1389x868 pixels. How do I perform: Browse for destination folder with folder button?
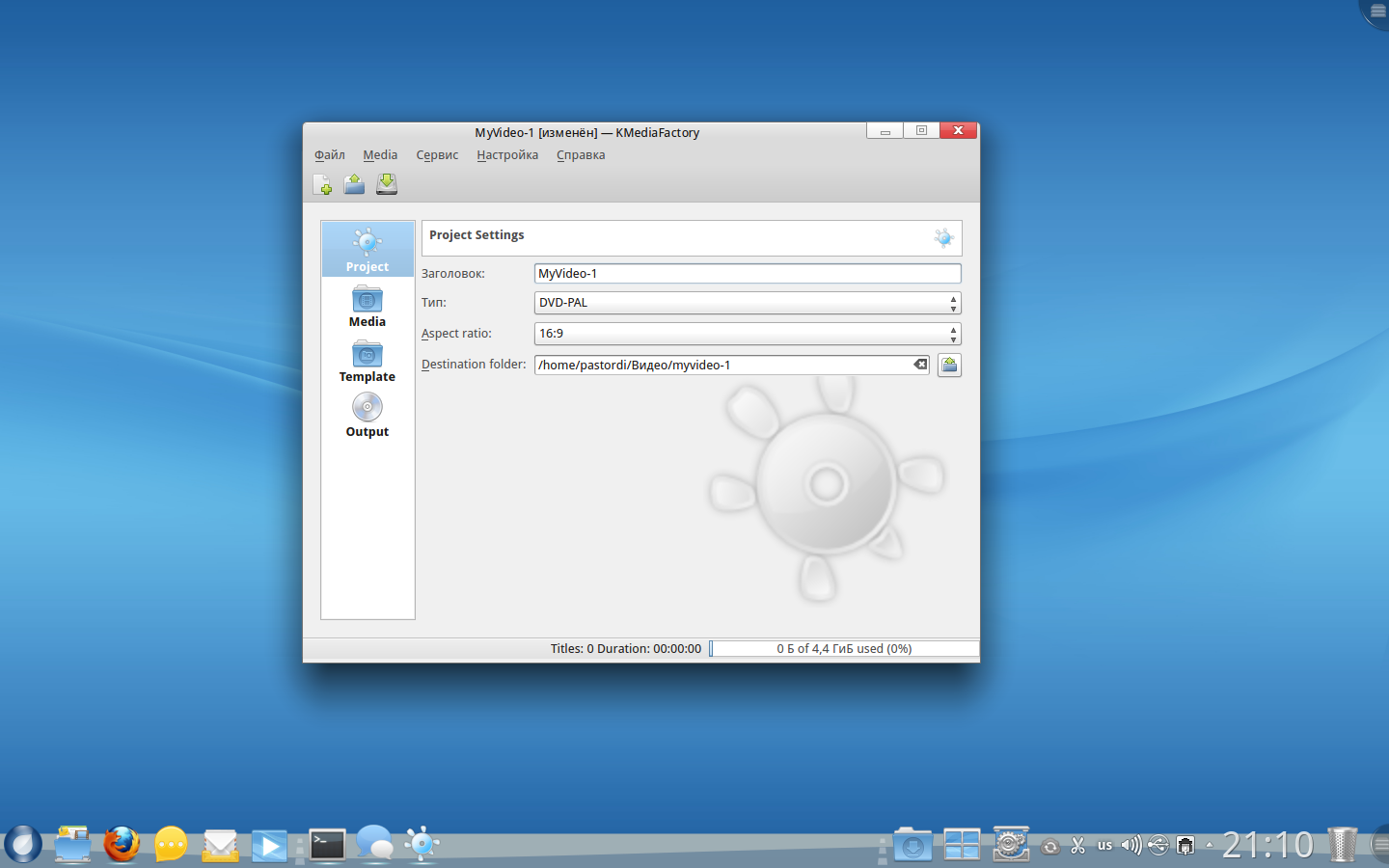(949, 365)
